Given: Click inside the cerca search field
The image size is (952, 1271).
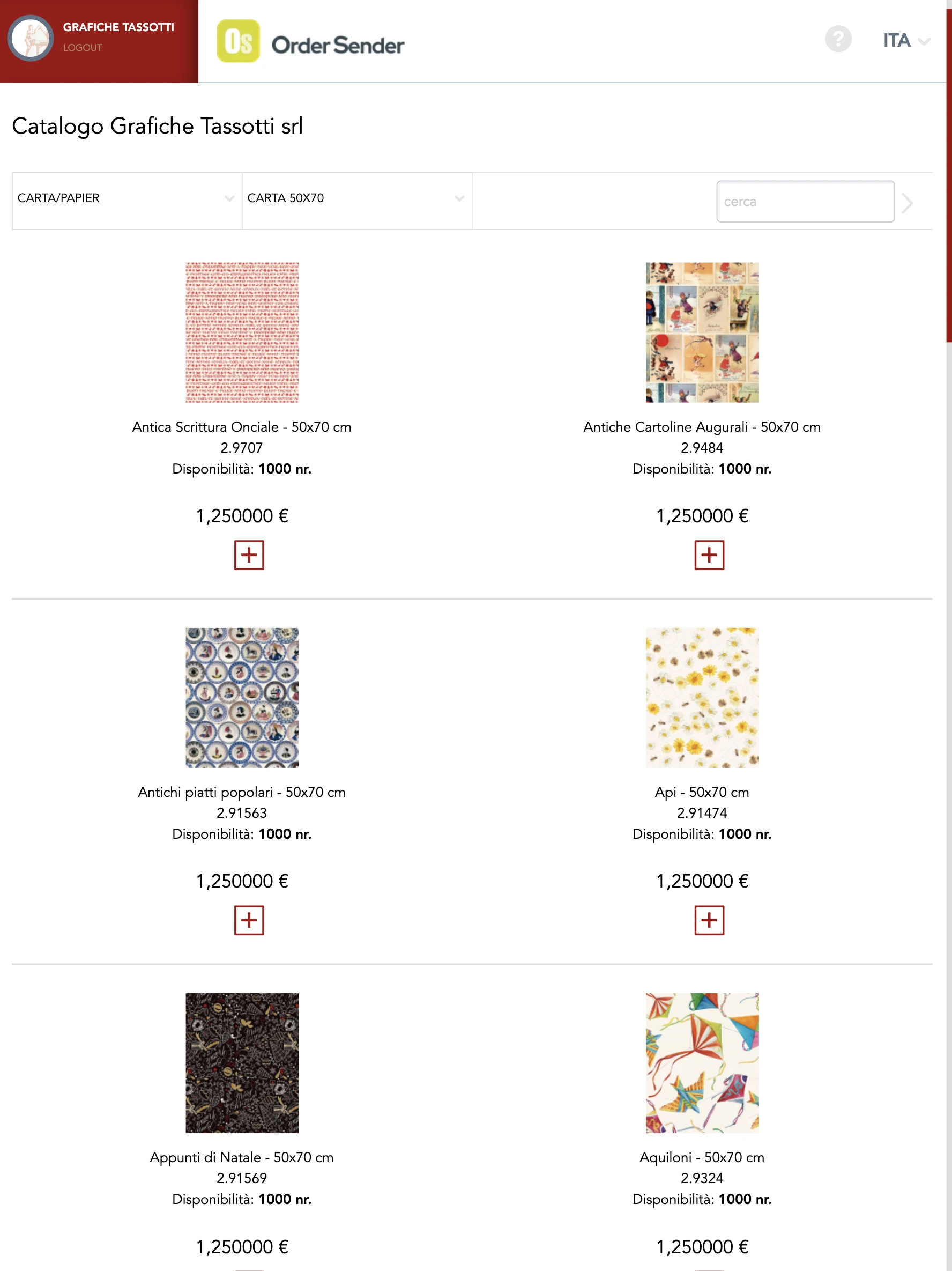Looking at the screenshot, I should click(x=804, y=201).
